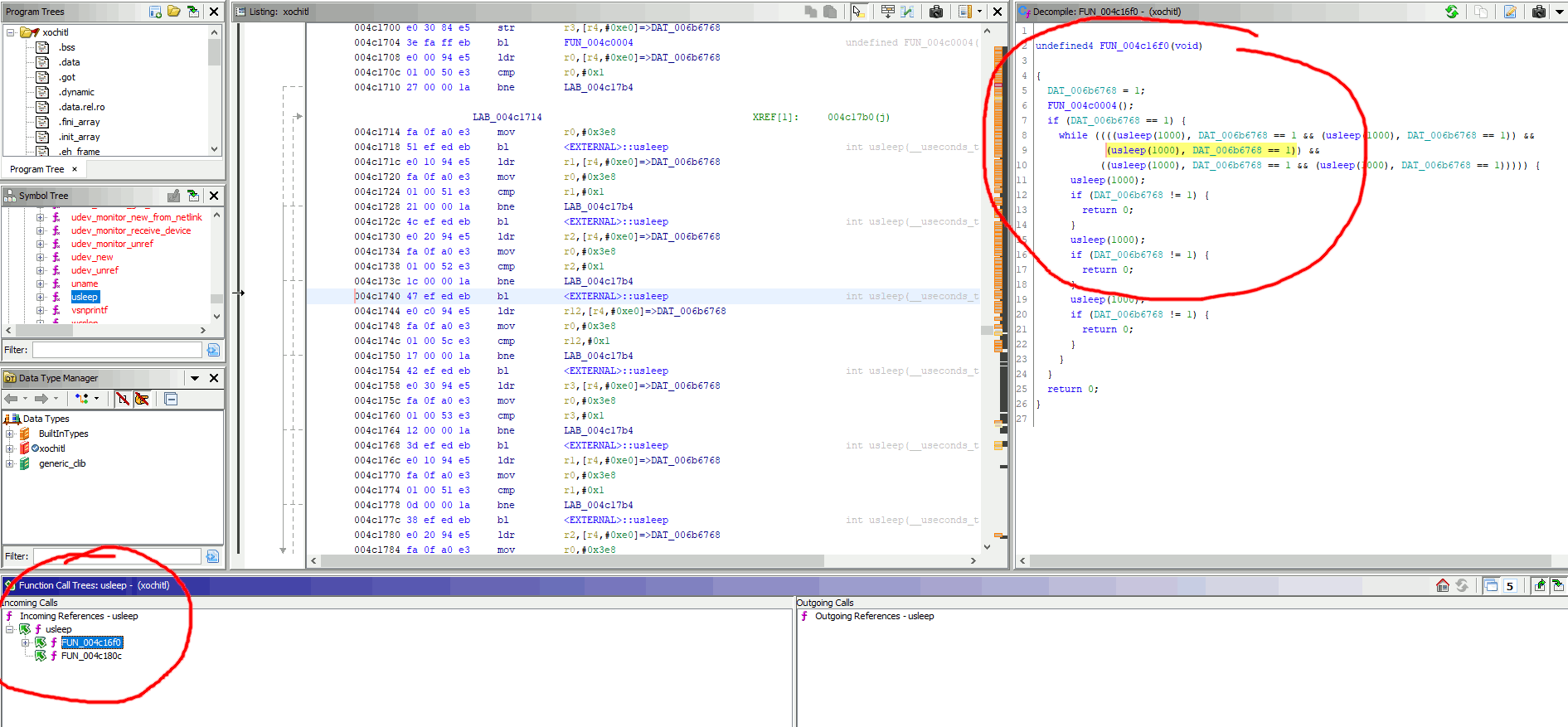The height and width of the screenshot is (727, 1568).
Task: Click FUN_004c0004 call in the Listing
Action: click(x=598, y=42)
